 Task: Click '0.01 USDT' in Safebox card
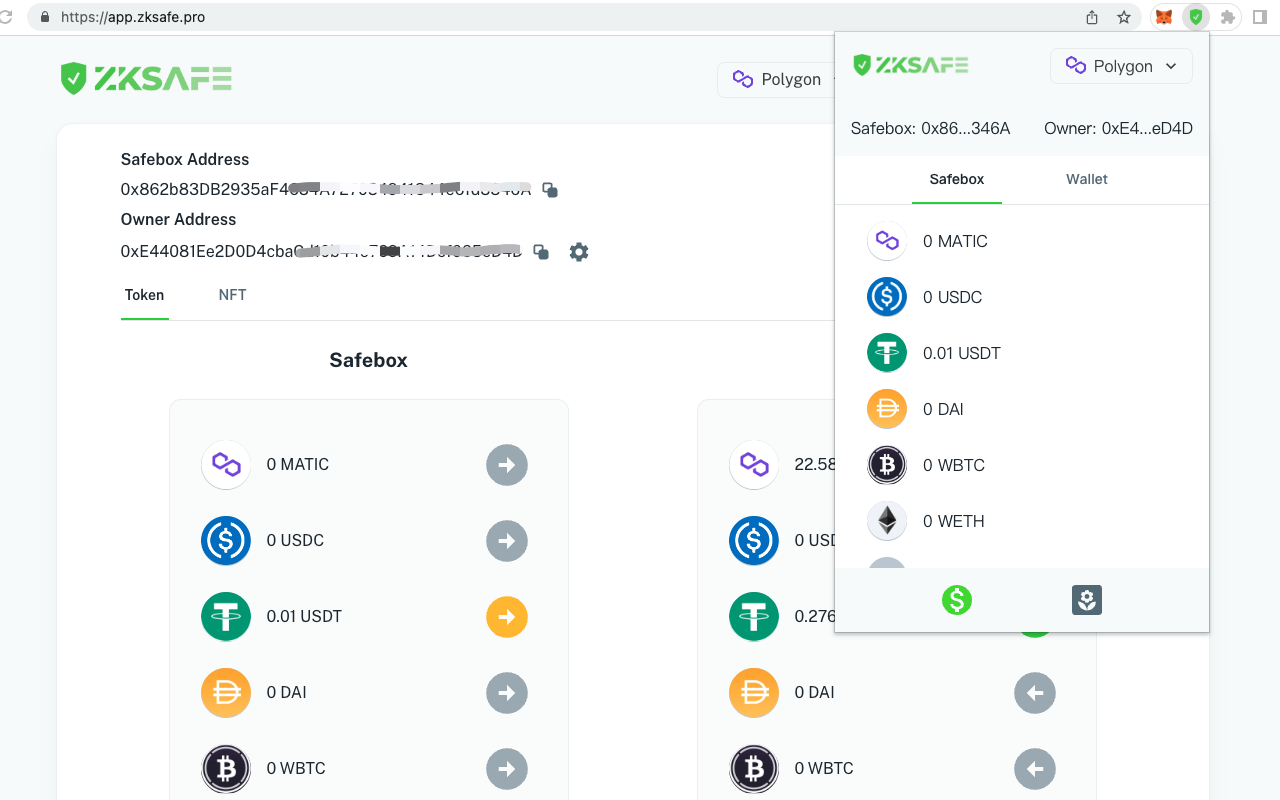[x=304, y=617]
